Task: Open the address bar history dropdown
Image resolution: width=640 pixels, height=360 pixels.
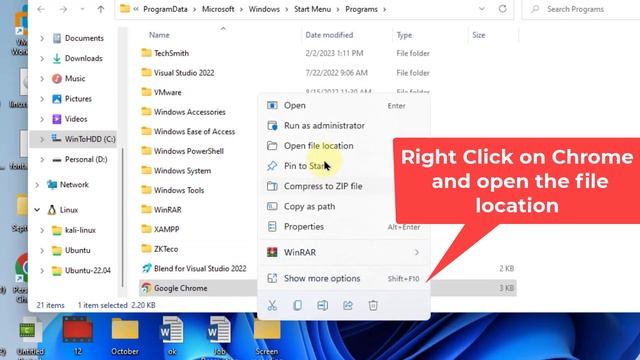Action: pyautogui.click(x=482, y=9)
